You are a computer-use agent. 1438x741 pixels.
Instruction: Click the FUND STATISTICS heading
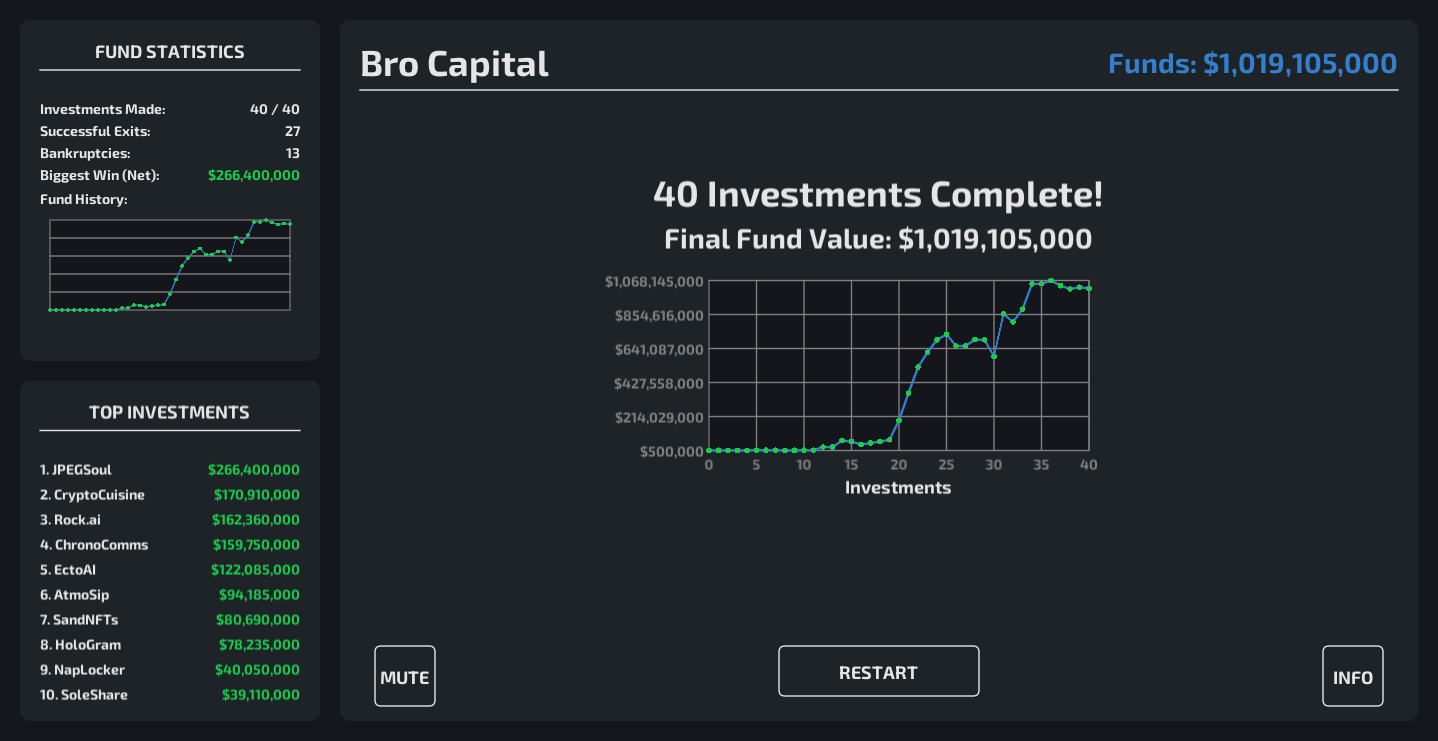[170, 52]
